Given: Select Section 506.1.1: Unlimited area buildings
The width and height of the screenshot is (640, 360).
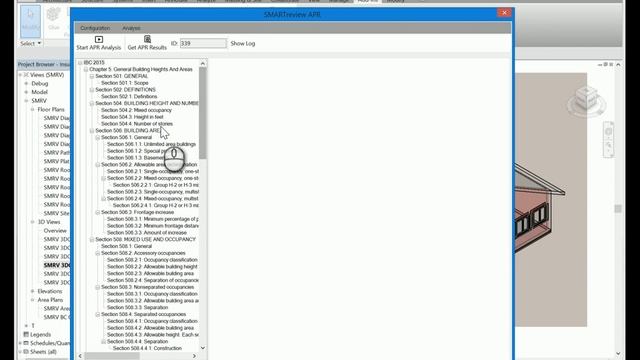Looking at the screenshot, I should [151, 144].
